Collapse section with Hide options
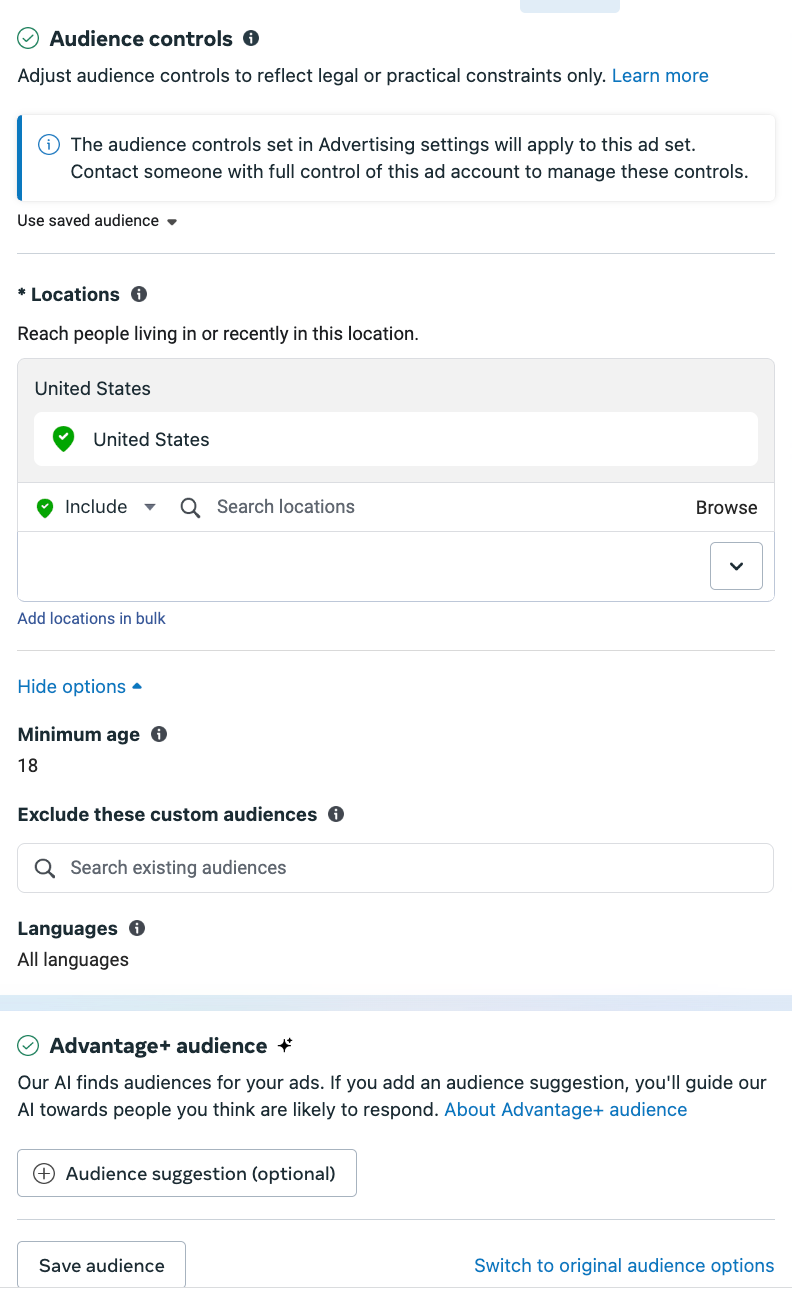The width and height of the screenshot is (792, 1292). 80,687
